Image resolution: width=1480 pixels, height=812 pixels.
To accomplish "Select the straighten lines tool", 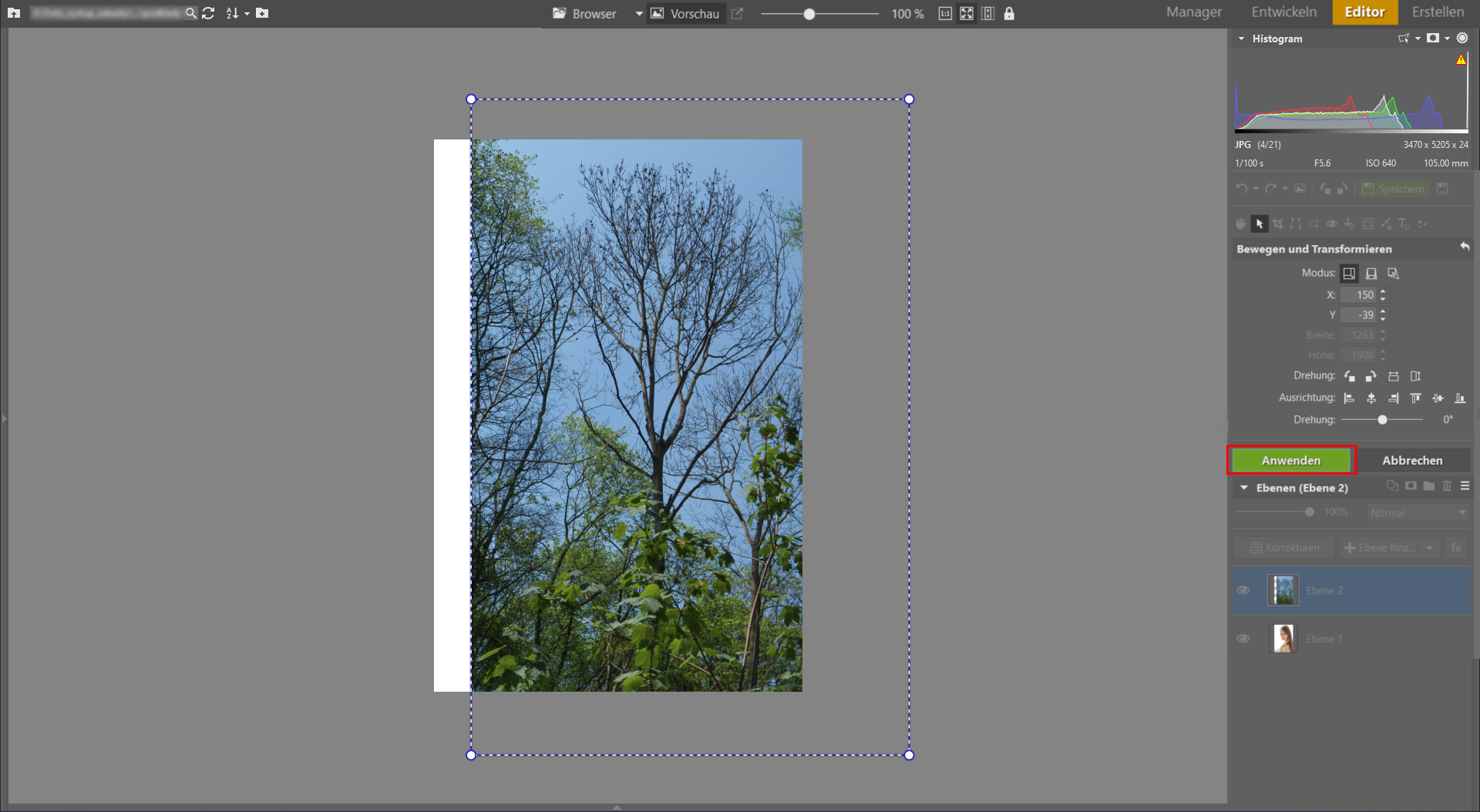I will tap(1296, 224).
